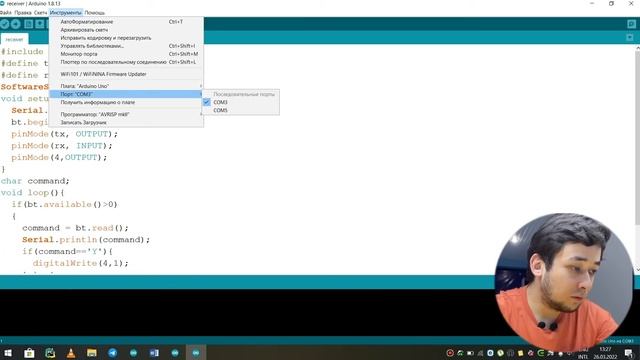This screenshot has width=640, height=360.
Task: Expand the Программатор "AVRISP mkII" submenu
Action: point(126,114)
